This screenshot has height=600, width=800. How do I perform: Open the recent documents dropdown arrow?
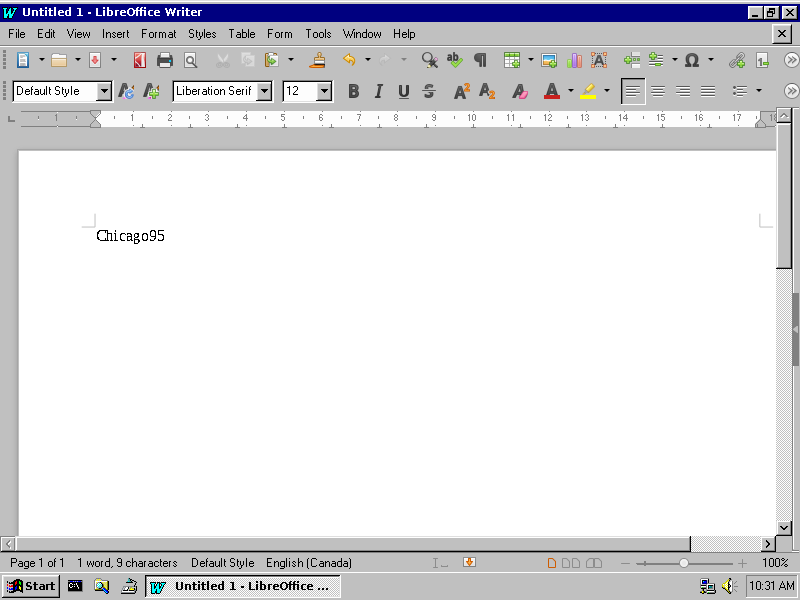point(78,60)
